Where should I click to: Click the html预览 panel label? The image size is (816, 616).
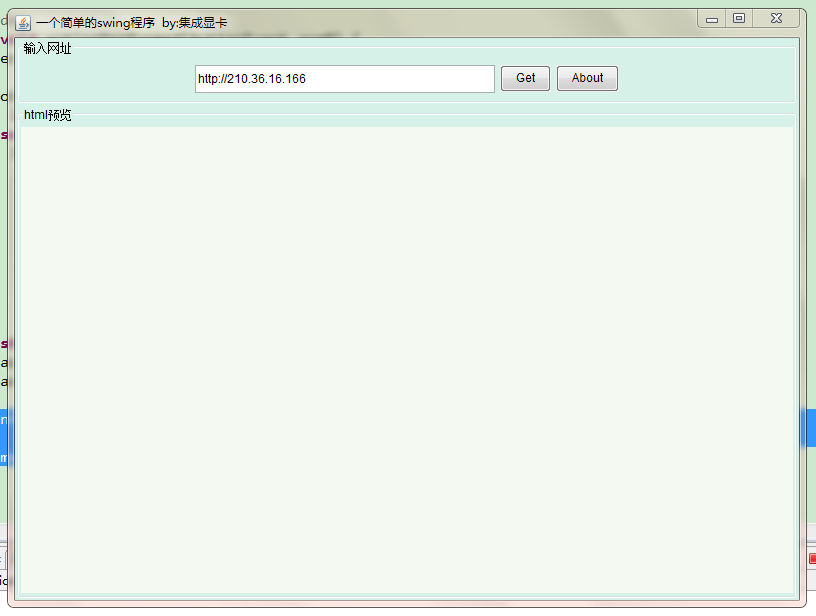tap(47, 115)
